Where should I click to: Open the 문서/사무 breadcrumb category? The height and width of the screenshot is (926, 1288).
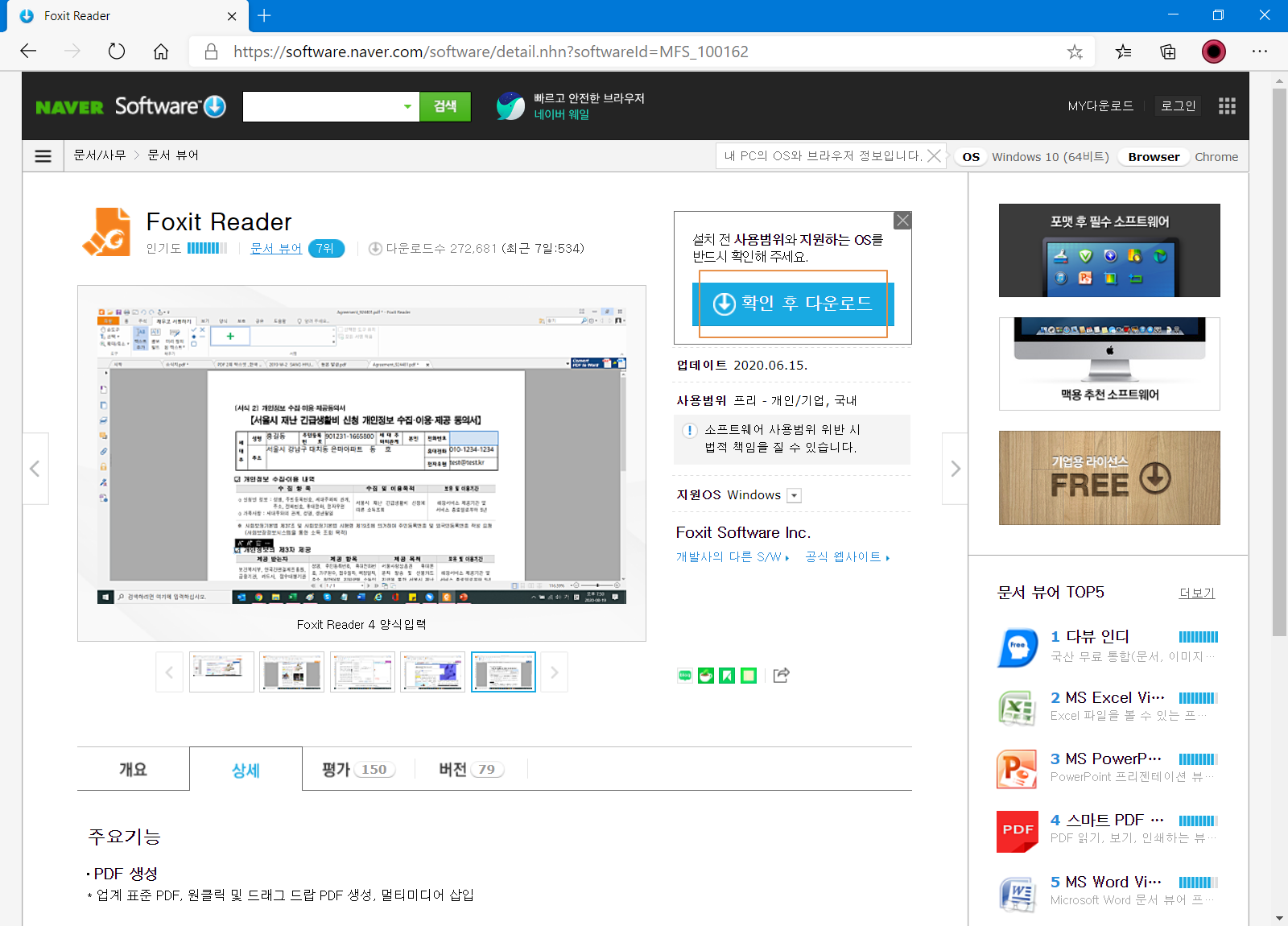click(100, 155)
